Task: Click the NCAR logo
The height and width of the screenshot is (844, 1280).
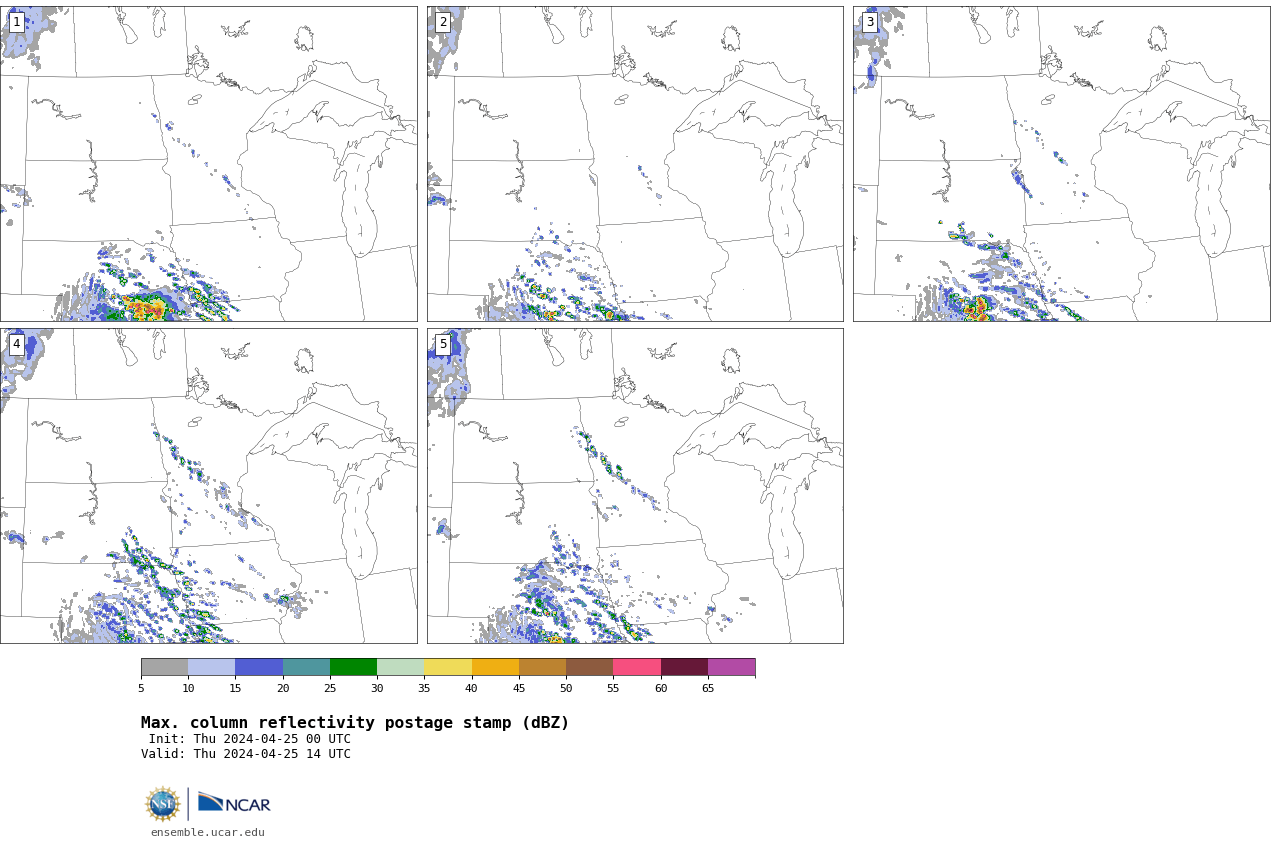Action: click(234, 803)
